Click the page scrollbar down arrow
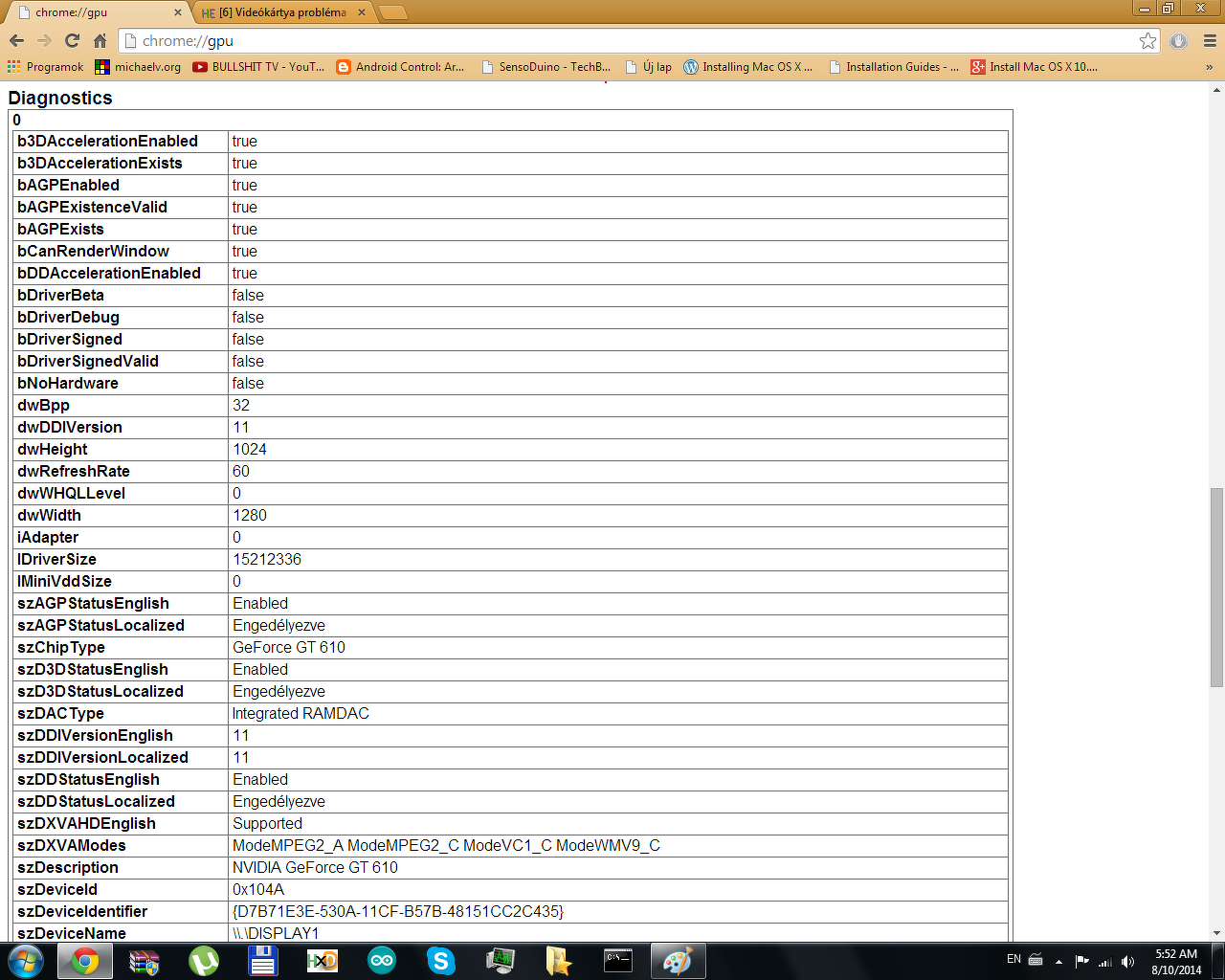Screen dimensions: 1225x980 point(1216,932)
